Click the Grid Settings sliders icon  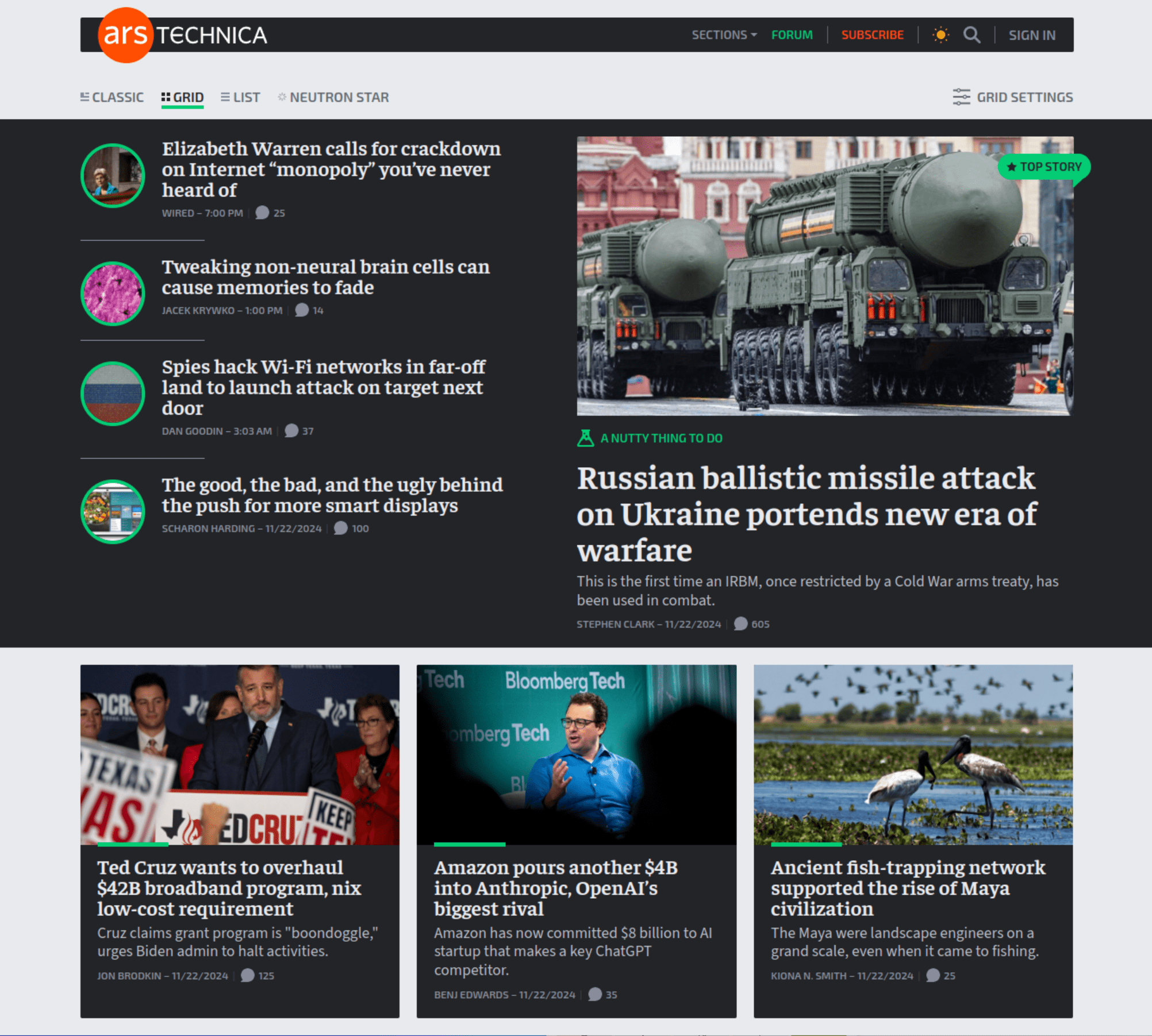click(x=961, y=97)
